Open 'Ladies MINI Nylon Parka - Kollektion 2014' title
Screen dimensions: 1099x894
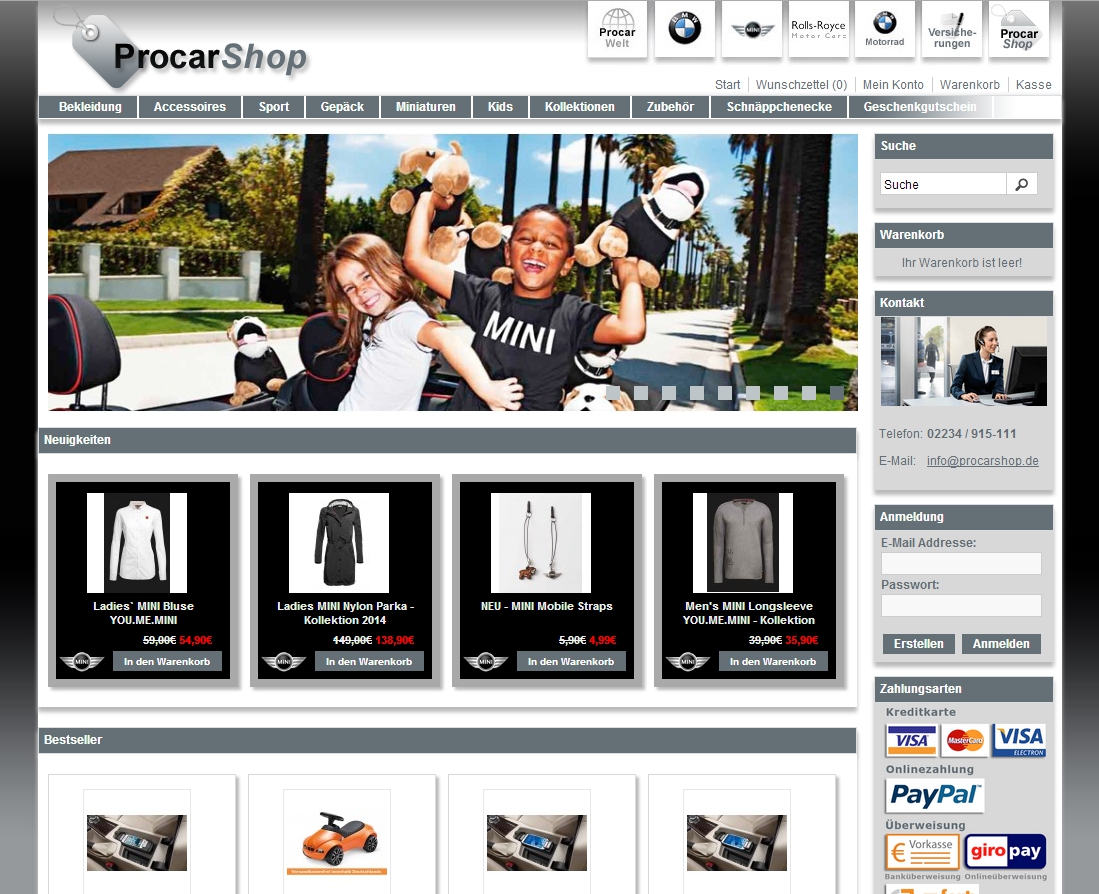click(345, 613)
